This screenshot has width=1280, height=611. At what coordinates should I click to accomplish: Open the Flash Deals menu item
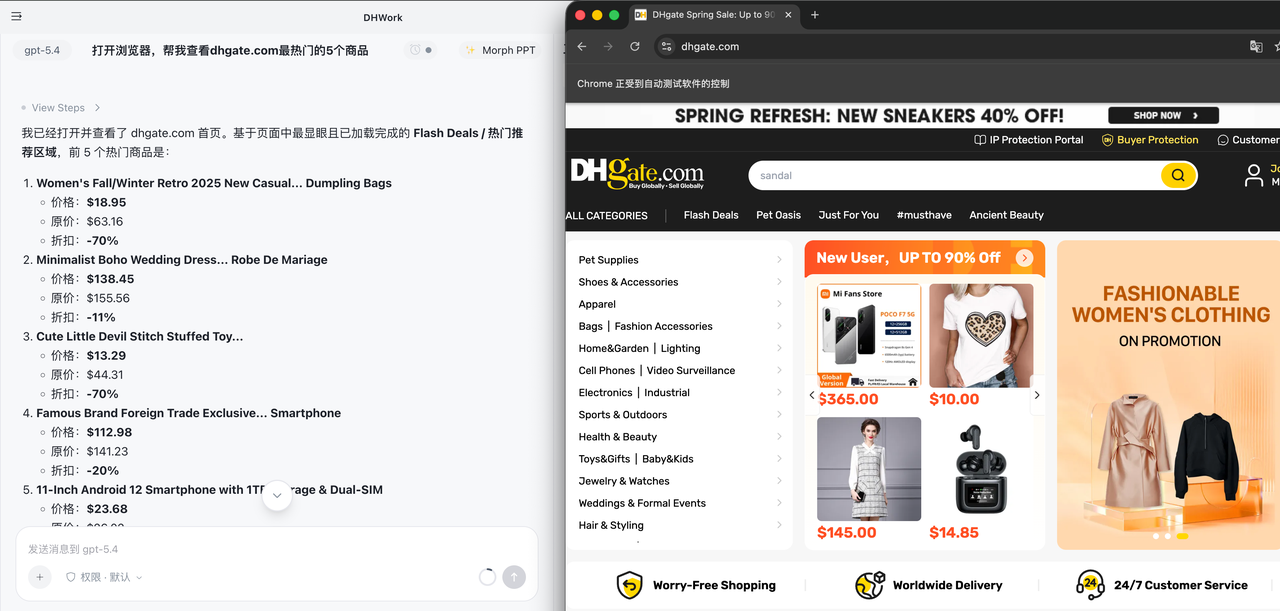711,215
